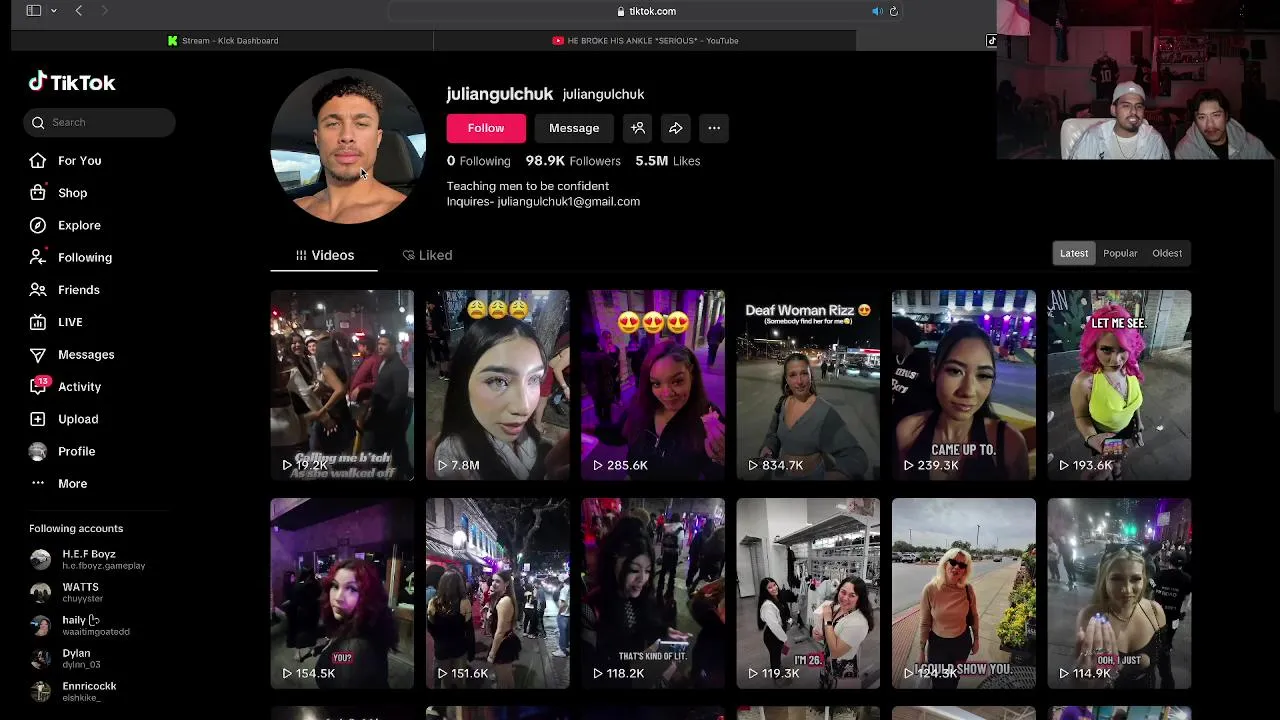Click the TikTok logo

pyautogui.click(x=72, y=82)
